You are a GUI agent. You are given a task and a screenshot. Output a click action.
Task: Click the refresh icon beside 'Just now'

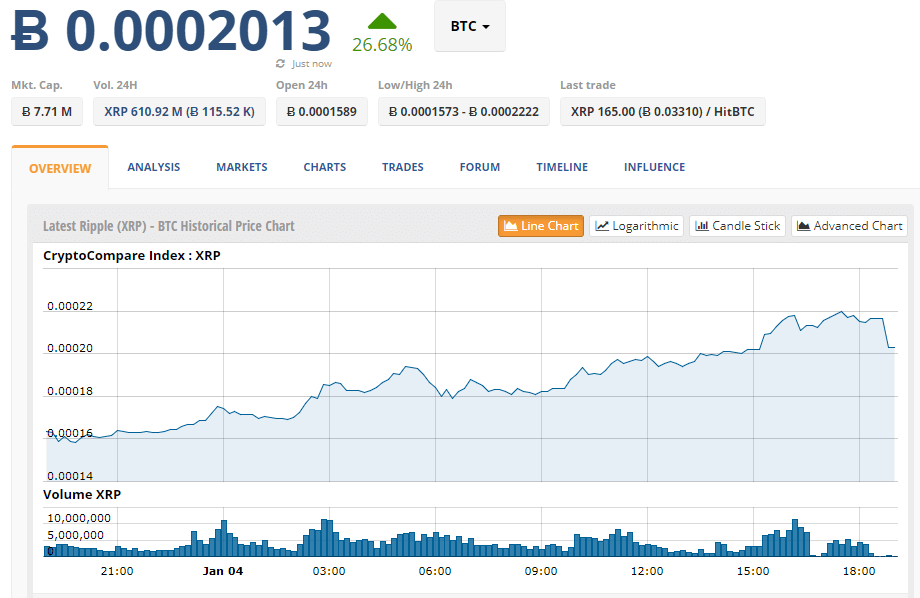point(280,63)
